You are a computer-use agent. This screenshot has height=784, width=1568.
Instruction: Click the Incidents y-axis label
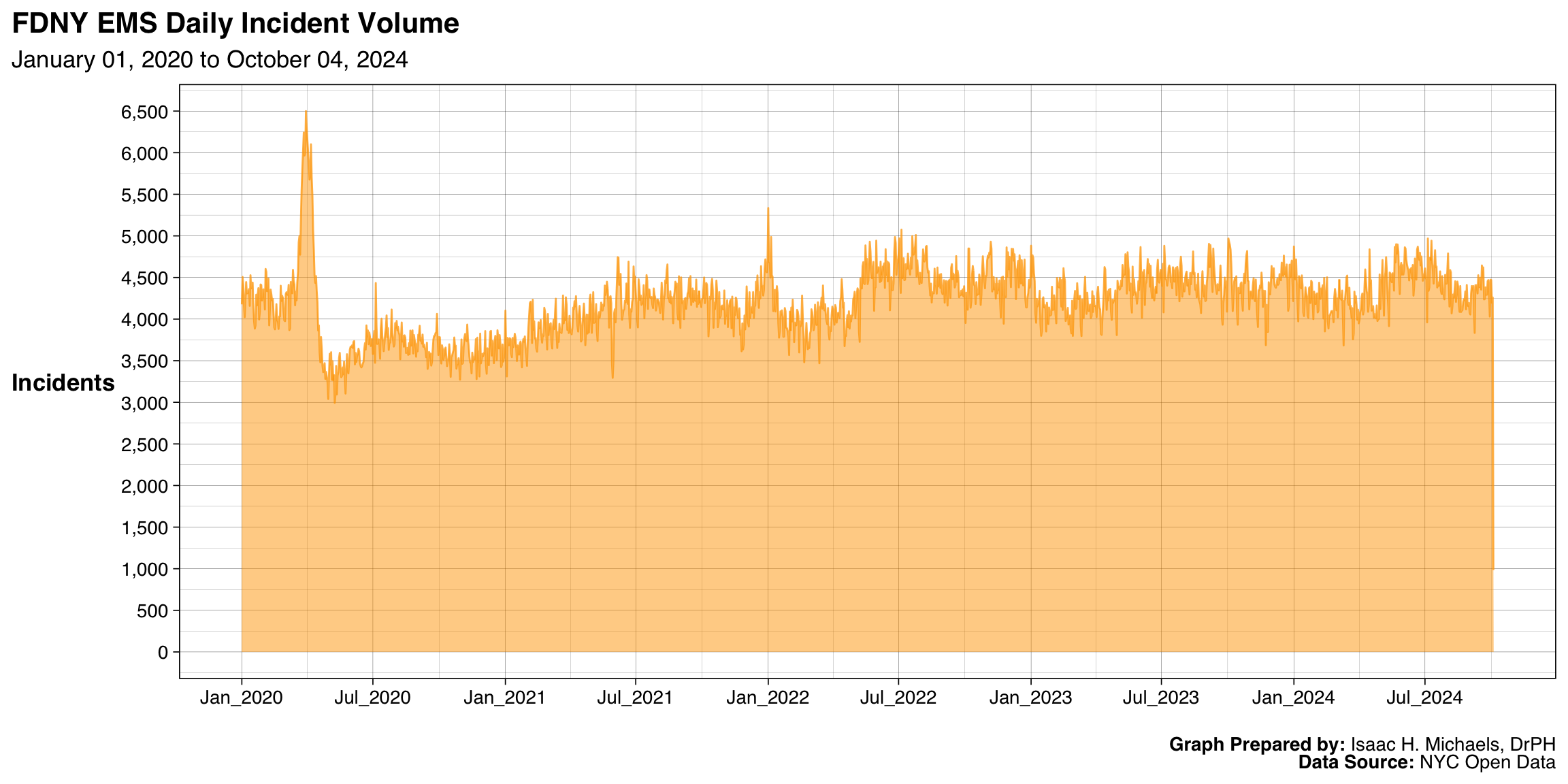tap(63, 383)
